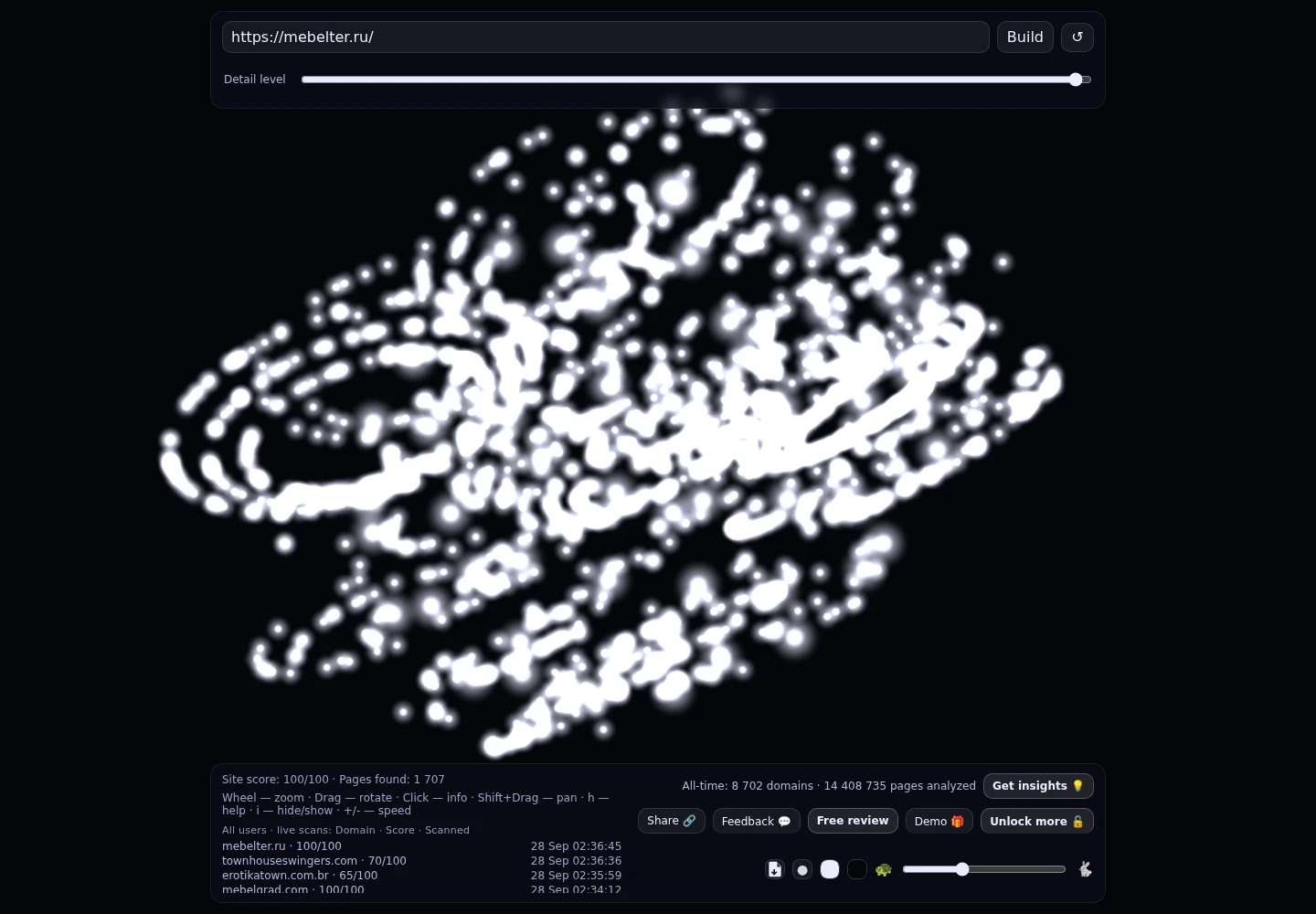Click the Site score 100/100 text
The image size is (1316, 914).
[x=275, y=780]
